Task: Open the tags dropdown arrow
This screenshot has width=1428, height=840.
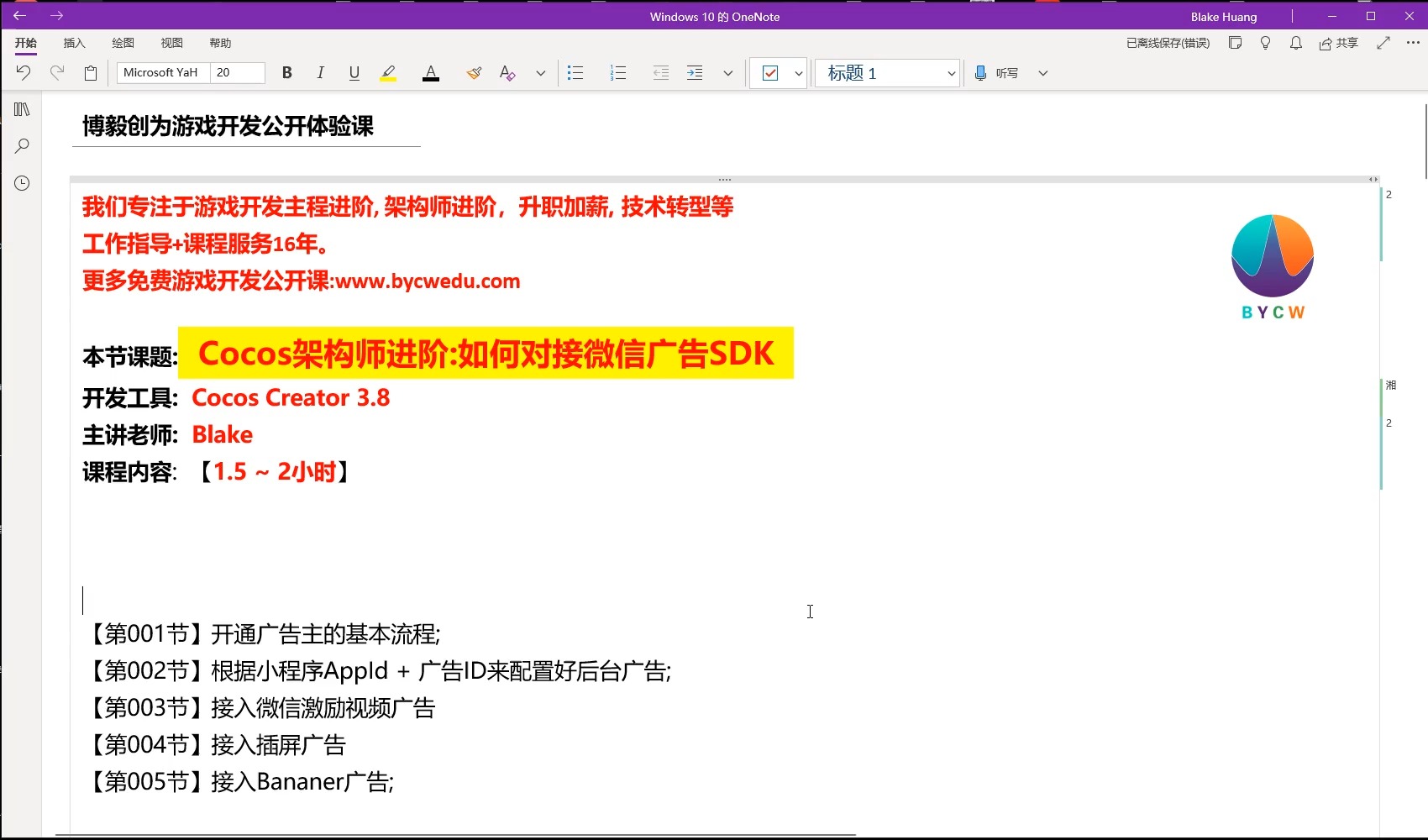Action: [x=798, y=73]
